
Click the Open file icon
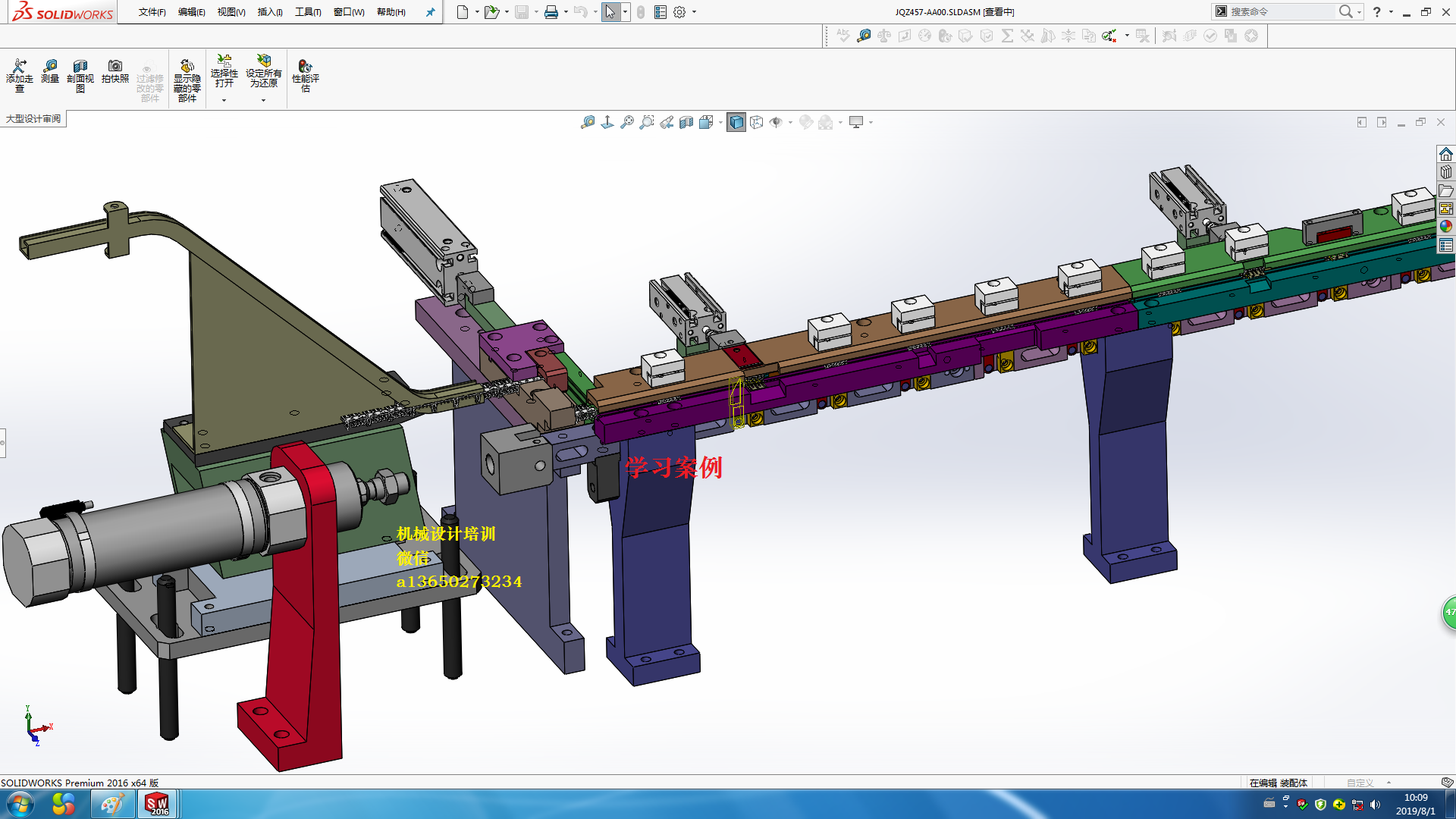491,12
